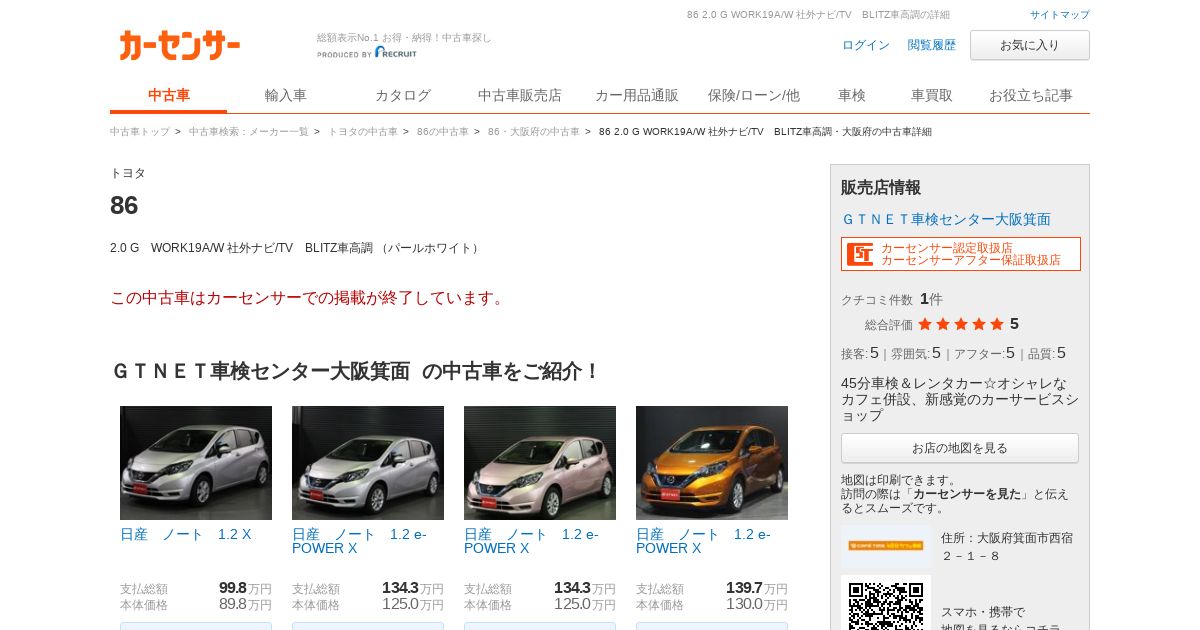Go to 中古車トップ breadcrumb

point(140,132)
